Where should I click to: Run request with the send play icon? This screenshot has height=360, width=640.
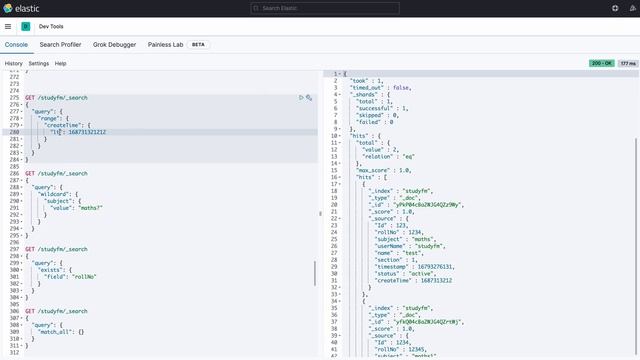[301, 98]
